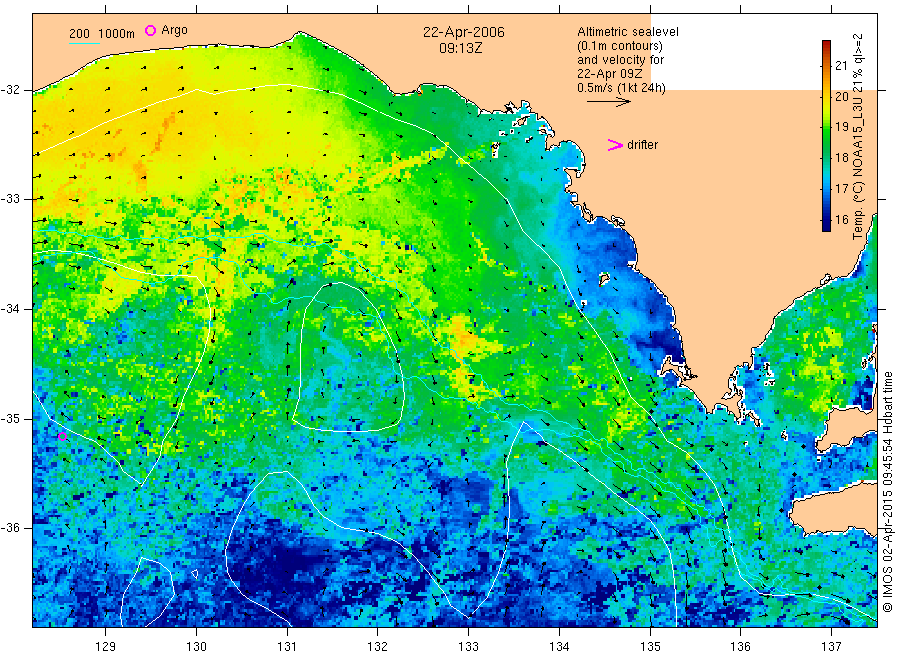
Task: Click the 0.5m/s velocity scale arrow
Action: (x=608, y=102)
